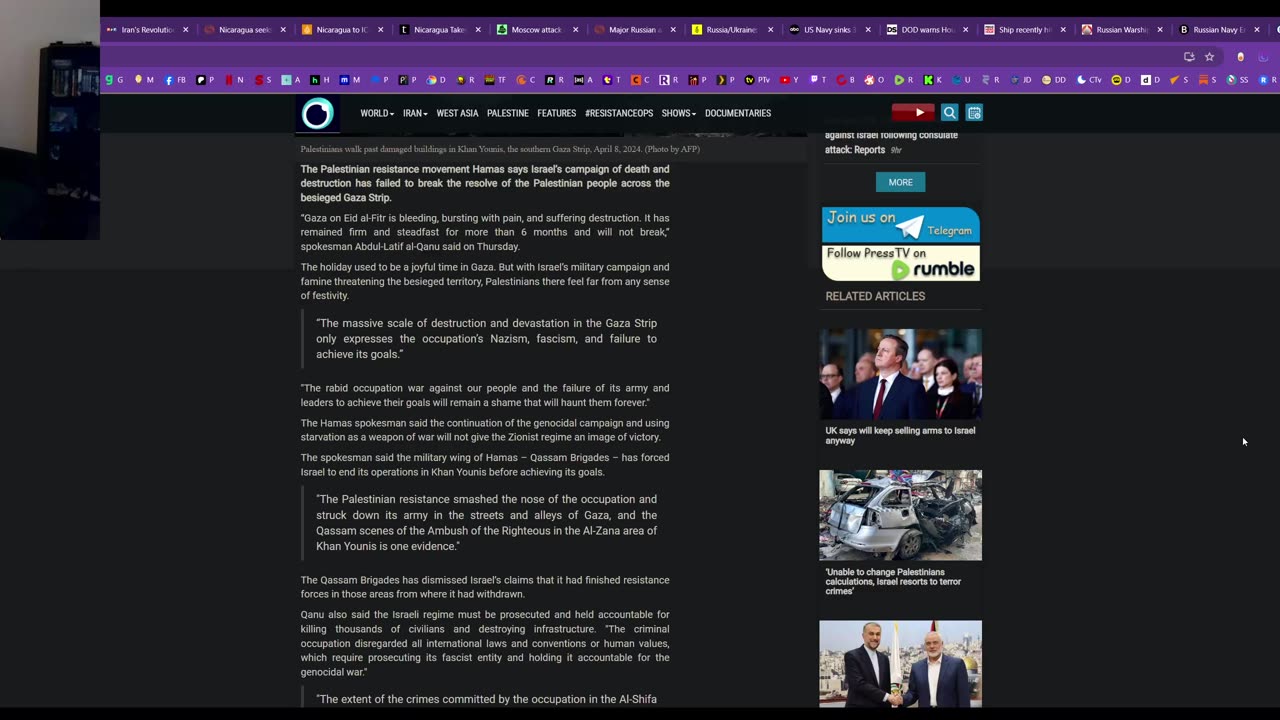Viewport: 1280px width, 720px height.
Task: Close the Nicaragua Takes tab
Action: point(478,30)
